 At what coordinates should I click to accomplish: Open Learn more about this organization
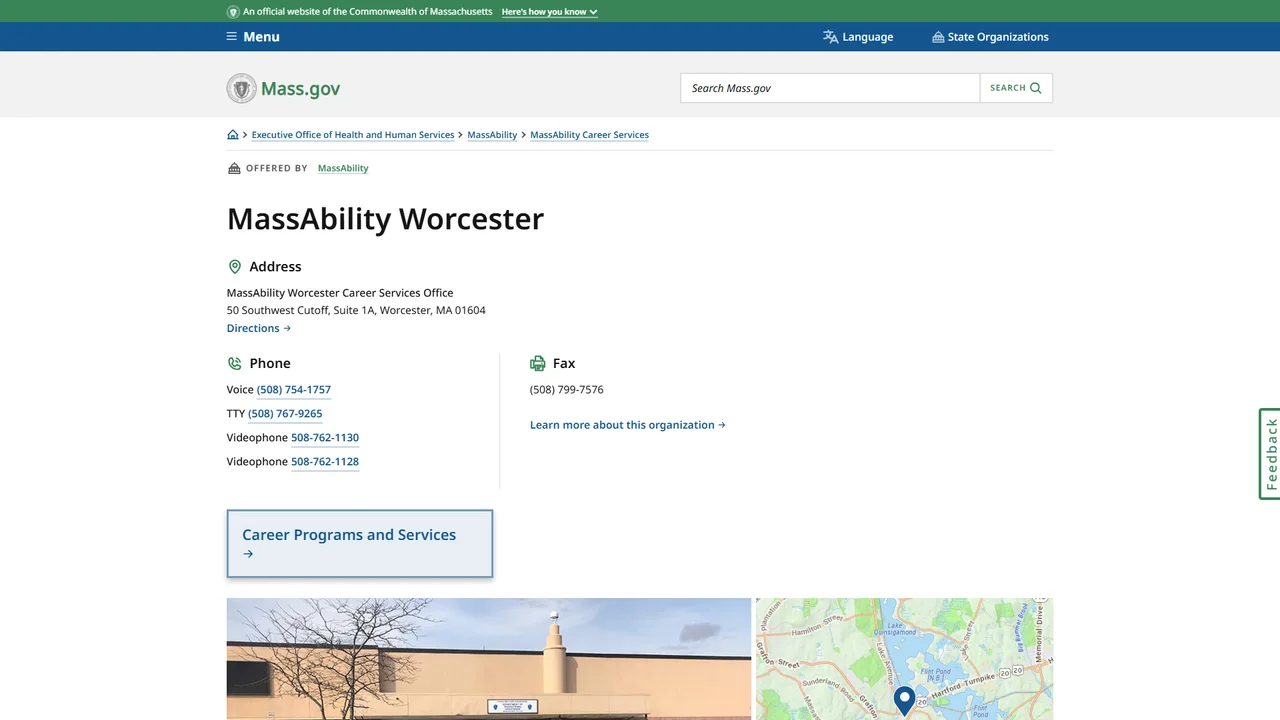tap(628, 425)
